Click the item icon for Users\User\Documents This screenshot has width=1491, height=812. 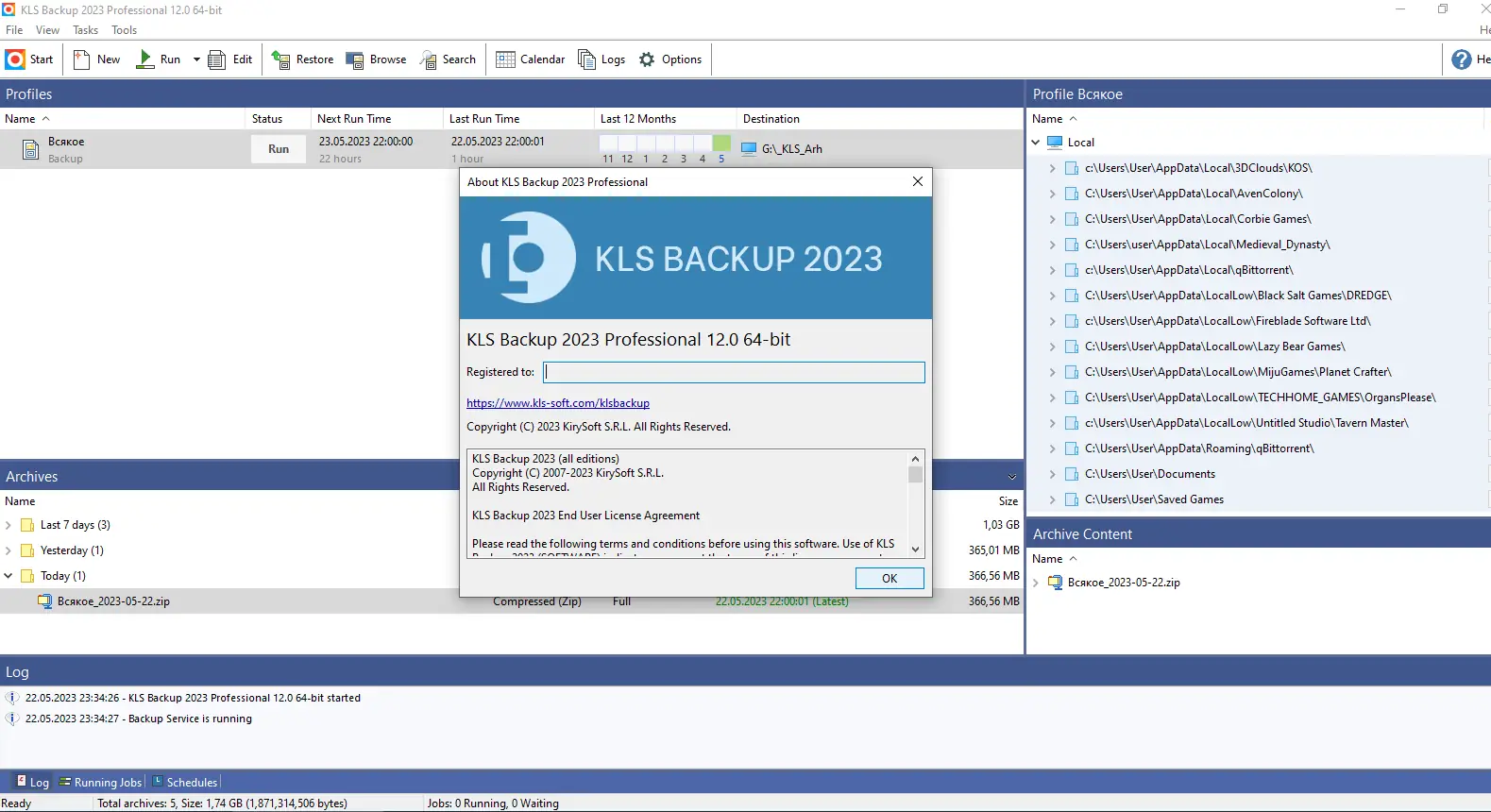click(1072, 474)
